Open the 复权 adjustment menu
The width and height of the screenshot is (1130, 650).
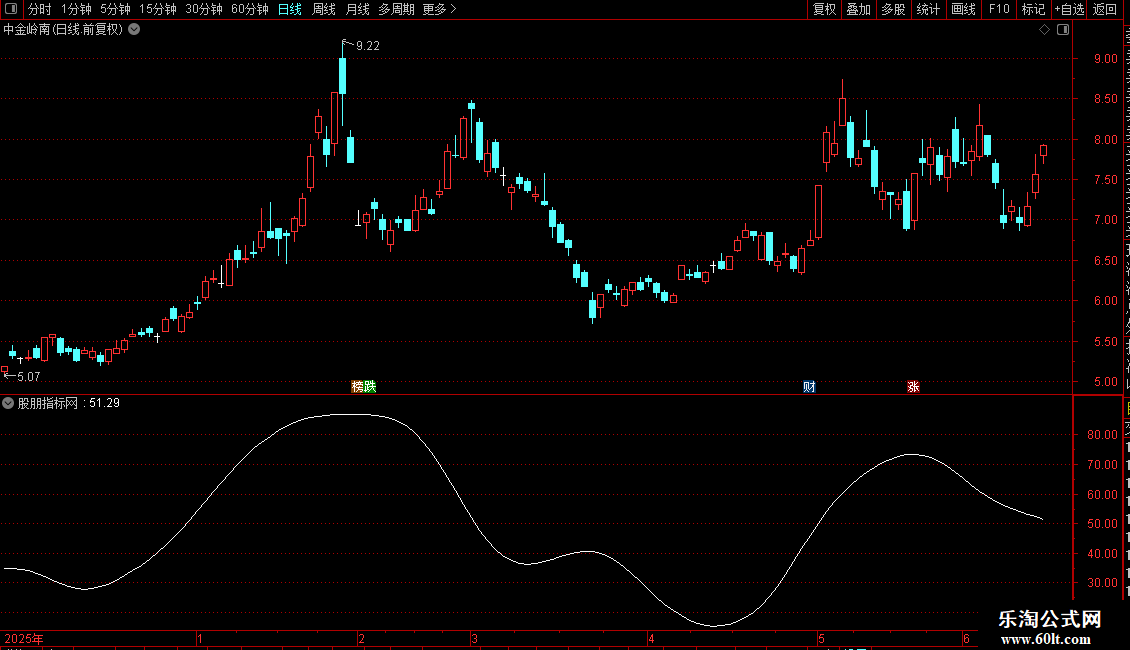(x=824, y=9)
